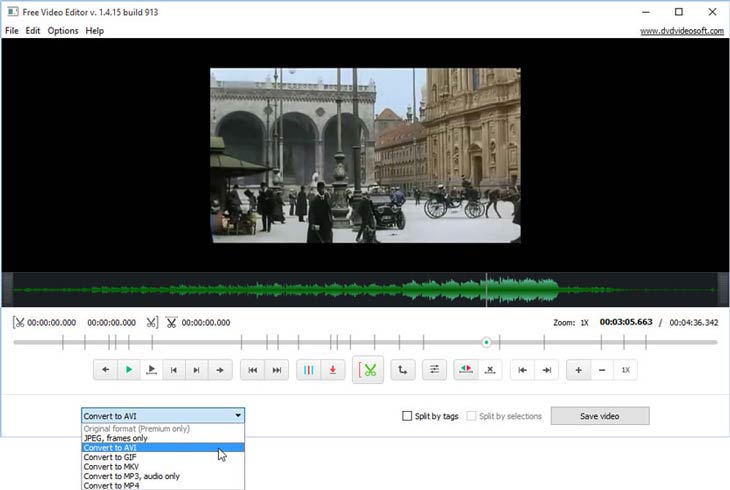The image size is (730, 490).
Task: Open the Edit menu
Action: 33,31
